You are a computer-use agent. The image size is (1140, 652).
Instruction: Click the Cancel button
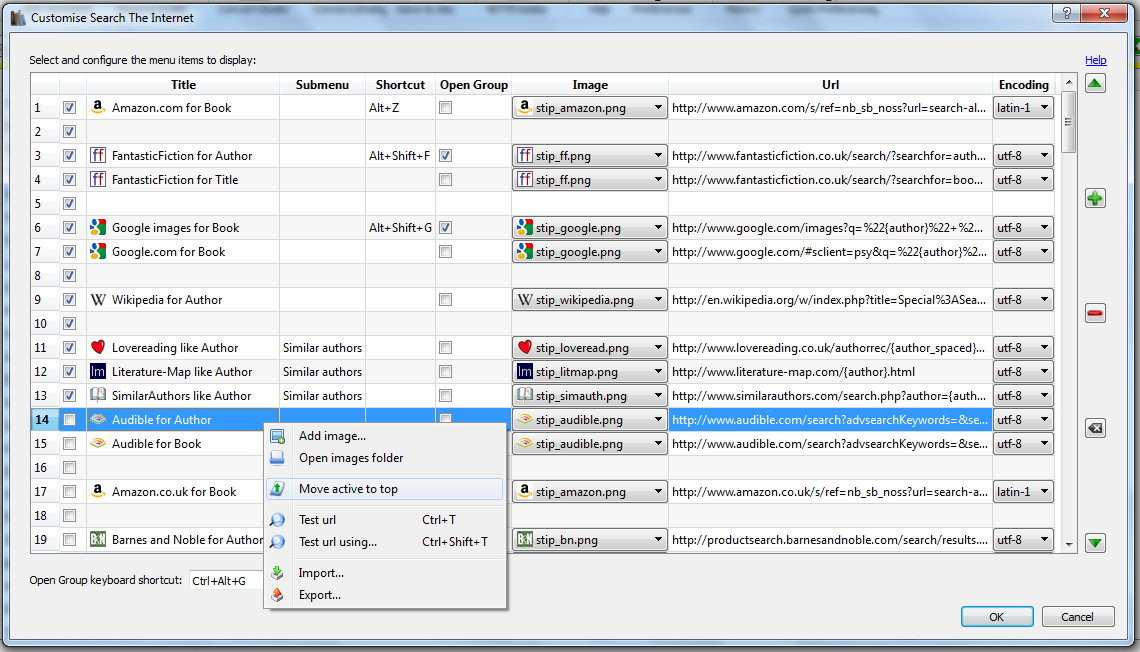[x=1077, y=616]
